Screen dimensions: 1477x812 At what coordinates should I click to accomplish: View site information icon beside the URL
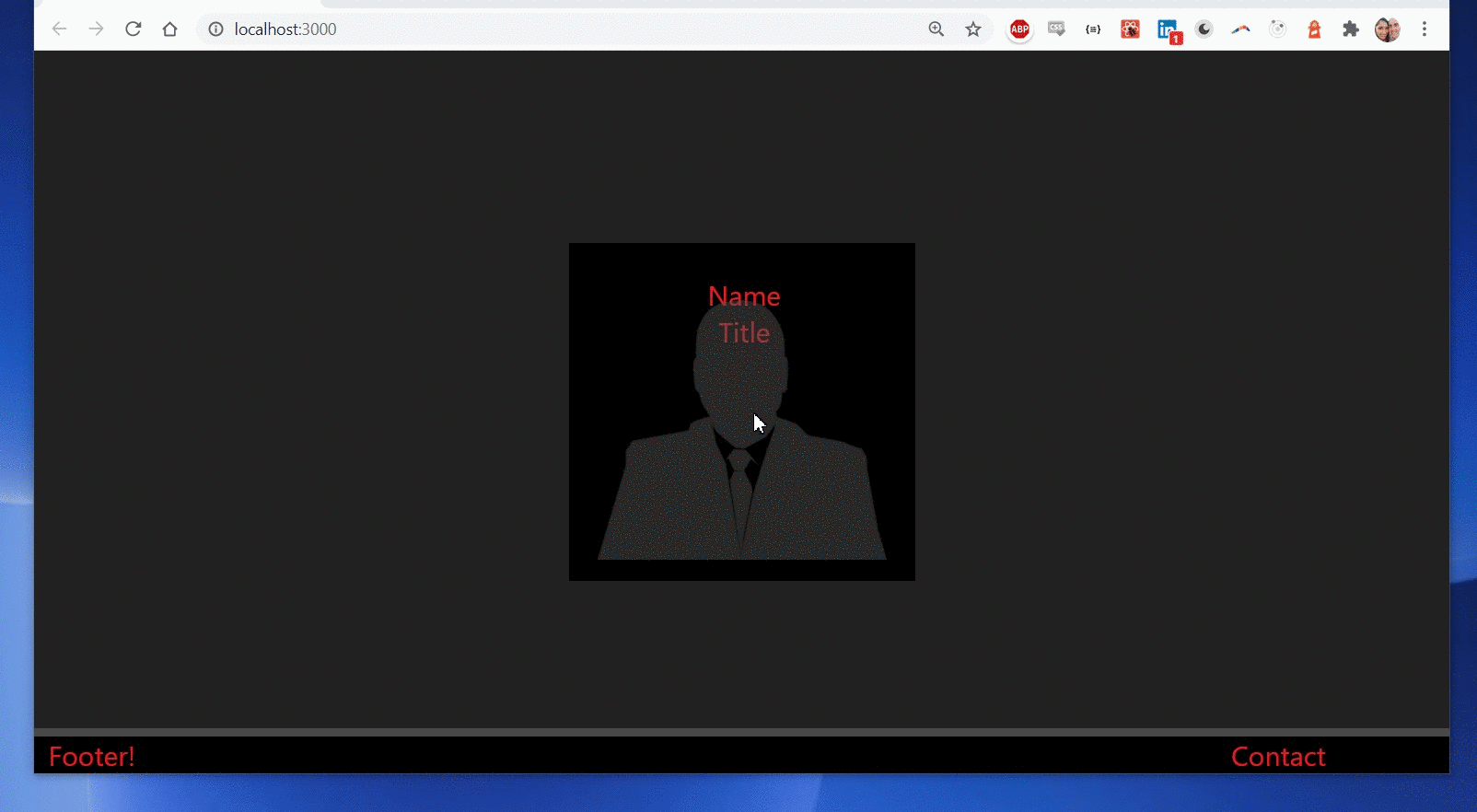pos(215,29)
